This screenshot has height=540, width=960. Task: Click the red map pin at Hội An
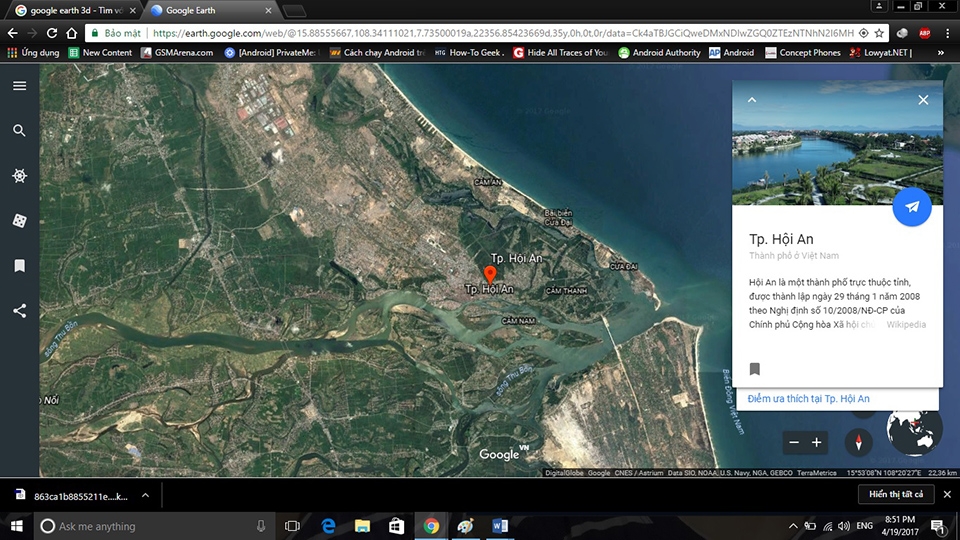490,274
